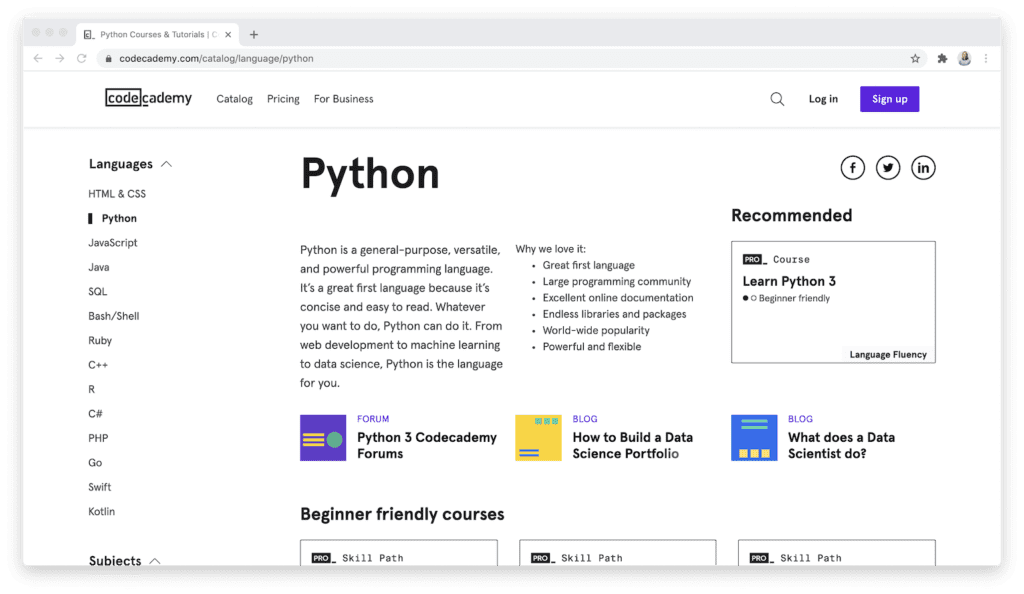The height and width of the screenshot is (594, 1024).
Task: Click the Data Science Portfolio blog icon
Action: click(537, 437)
